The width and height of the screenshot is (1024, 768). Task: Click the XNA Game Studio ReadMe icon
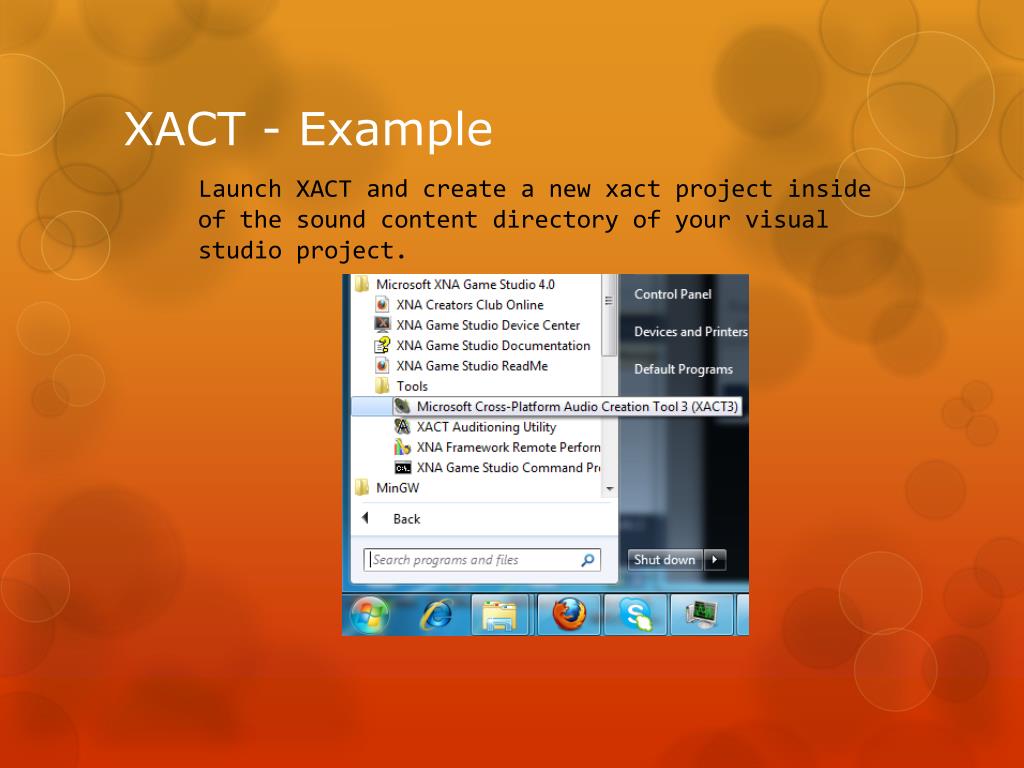[382, 365]
